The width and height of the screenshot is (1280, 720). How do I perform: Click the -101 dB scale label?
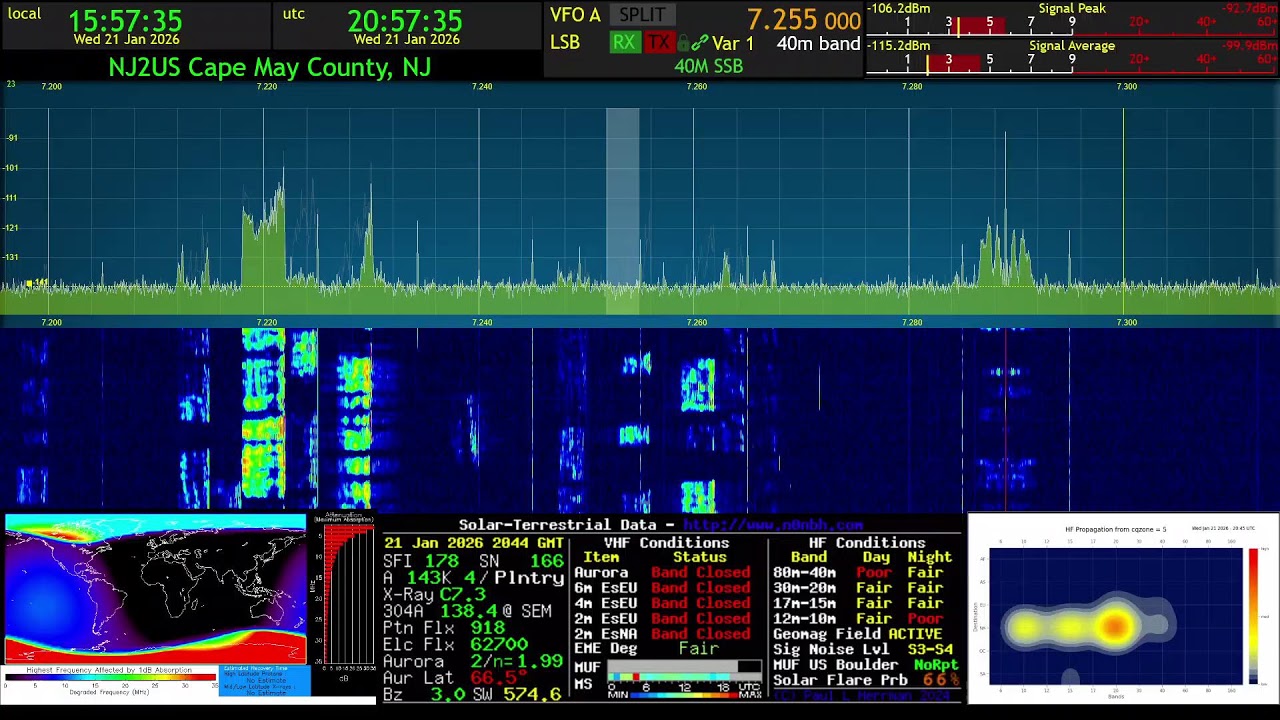tap(11, 167)
